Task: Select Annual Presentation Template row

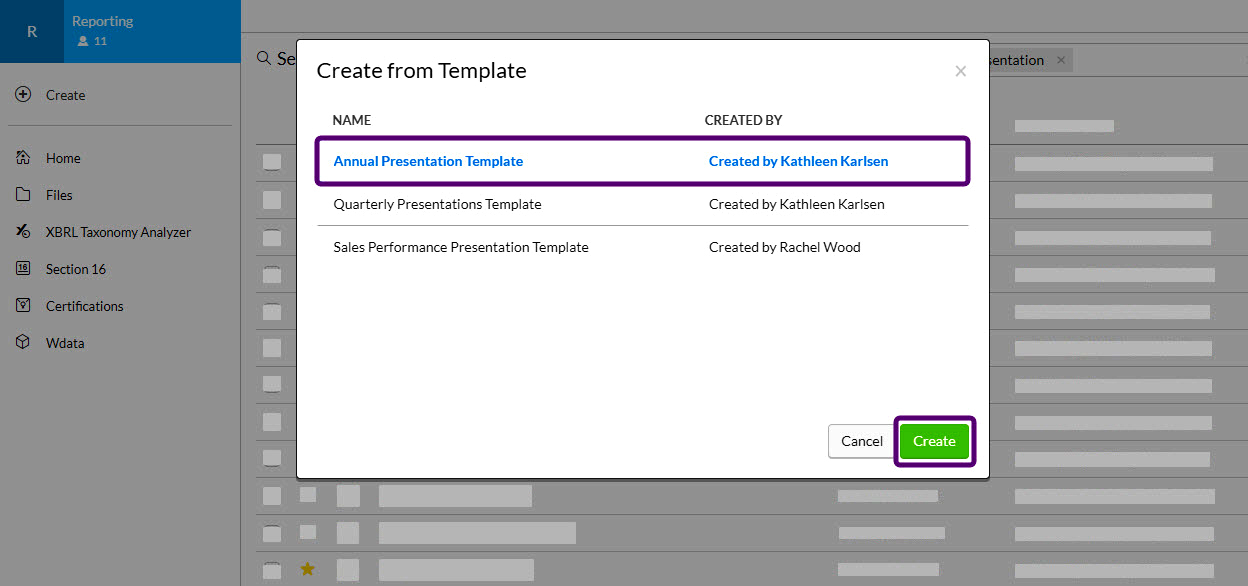Action: 643,161
